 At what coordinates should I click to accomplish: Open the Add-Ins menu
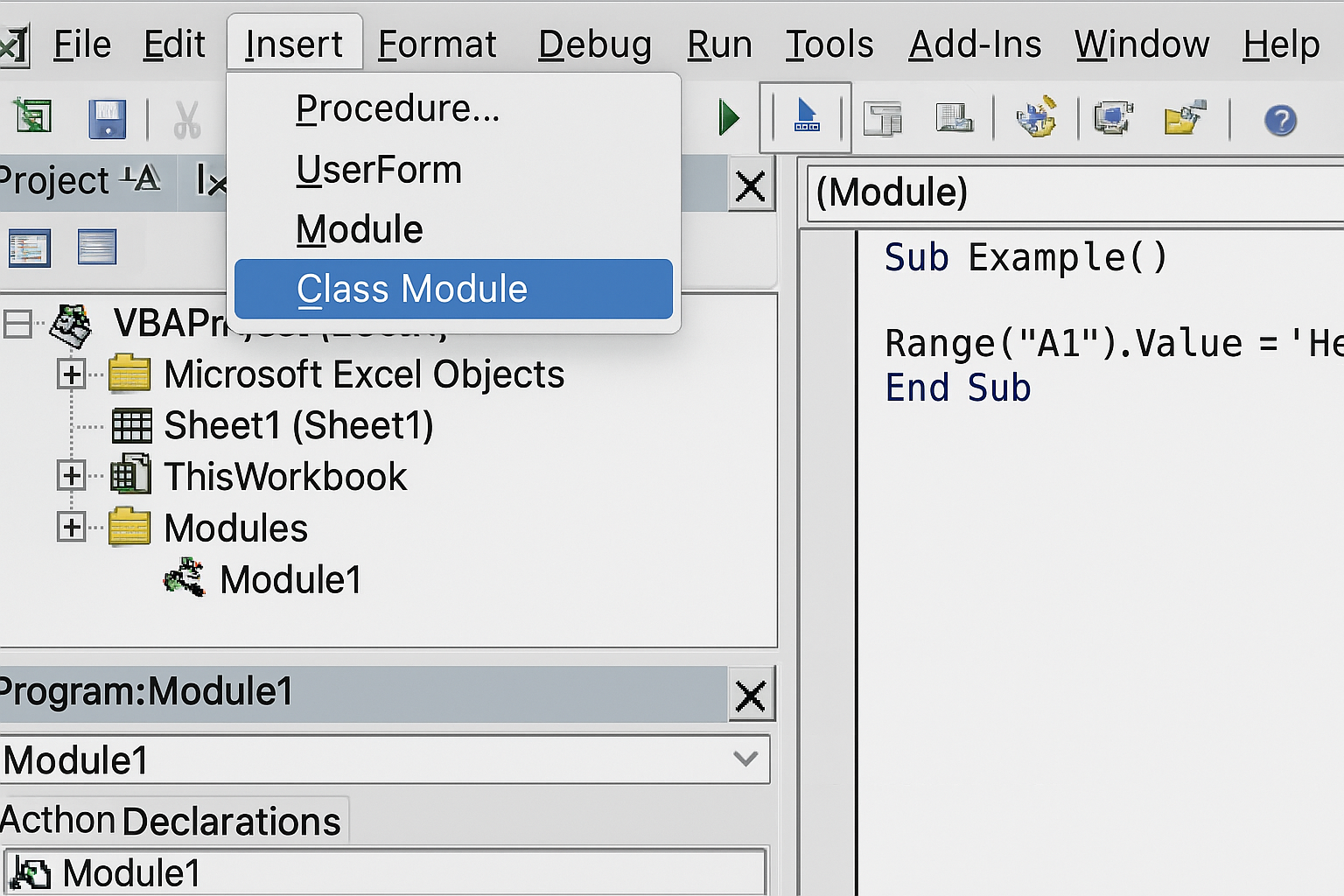975,44
